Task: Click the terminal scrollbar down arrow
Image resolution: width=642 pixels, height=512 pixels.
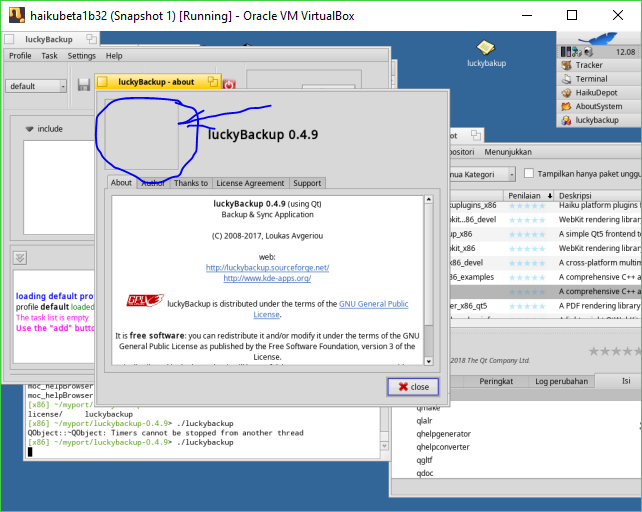Action: [384, 446]
